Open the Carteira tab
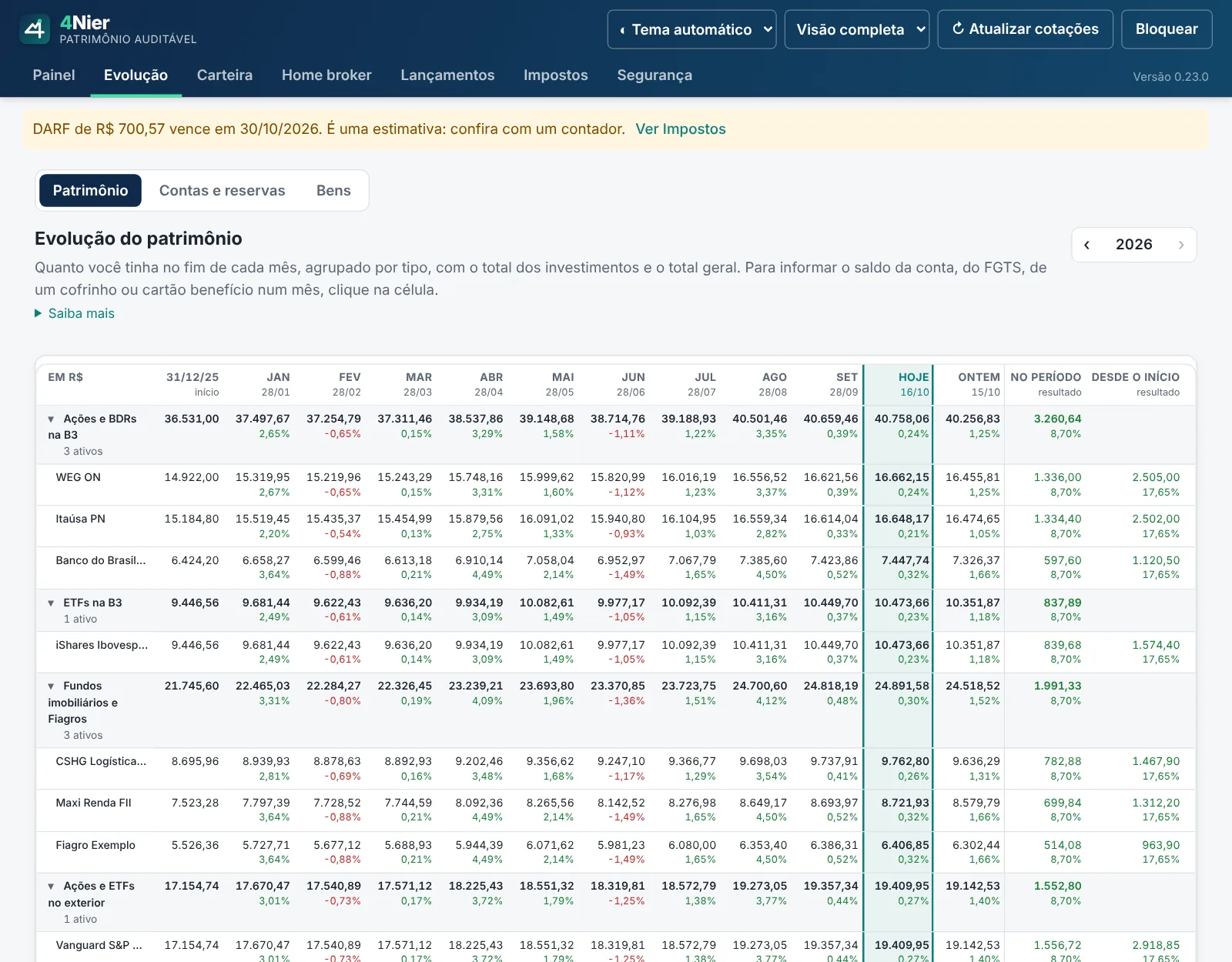Viewport: 1232px width, 962px height. click(225, 75)
